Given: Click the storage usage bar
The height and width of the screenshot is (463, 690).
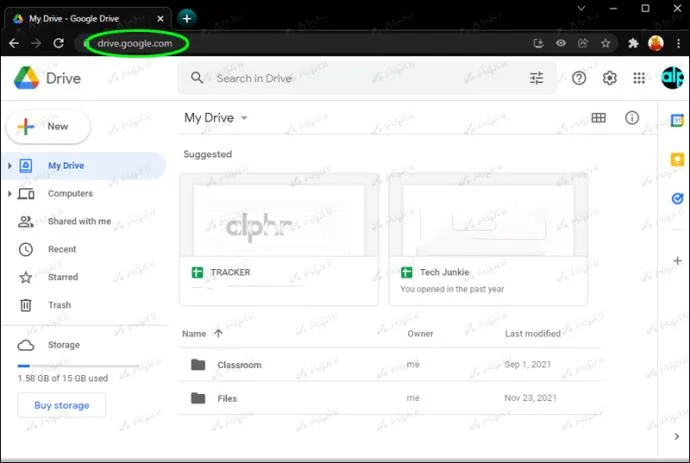Looking at the screenshot, I should click(78, 366).
